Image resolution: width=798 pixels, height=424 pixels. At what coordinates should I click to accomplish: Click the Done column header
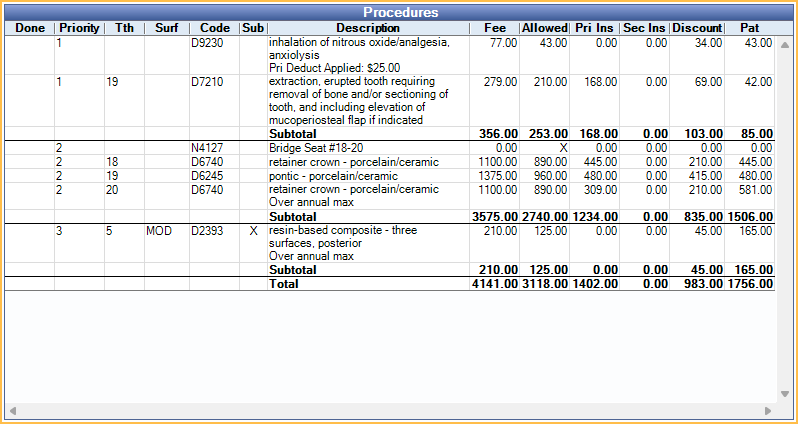pyautogui.click(x=30, y=28)
